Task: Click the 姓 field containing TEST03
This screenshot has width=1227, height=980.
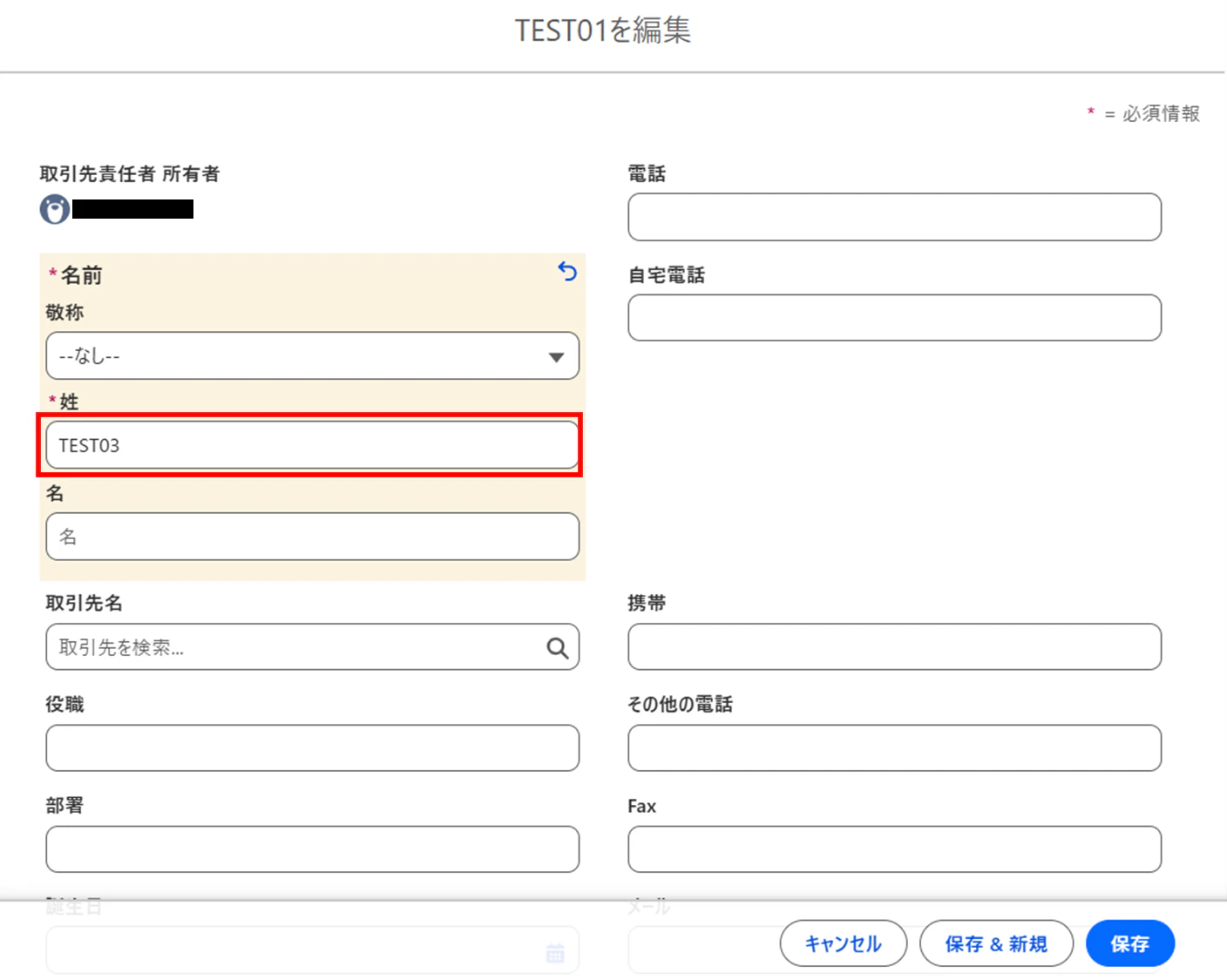Action: [312, 445]
